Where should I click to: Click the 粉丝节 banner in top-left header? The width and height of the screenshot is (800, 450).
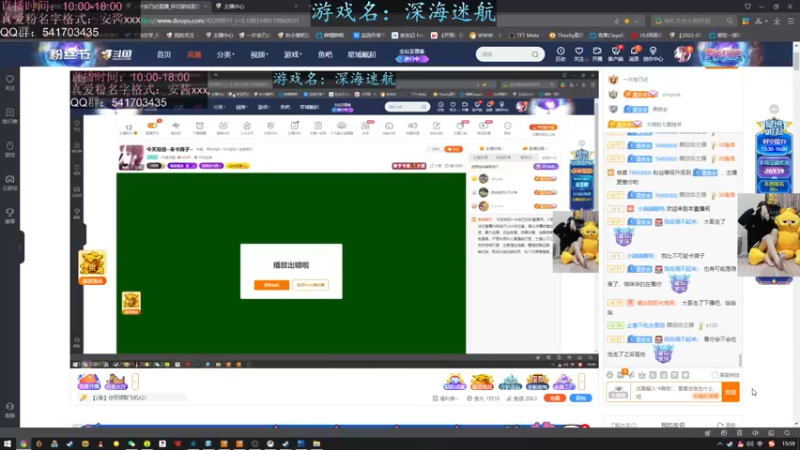[x=70, y=54]
